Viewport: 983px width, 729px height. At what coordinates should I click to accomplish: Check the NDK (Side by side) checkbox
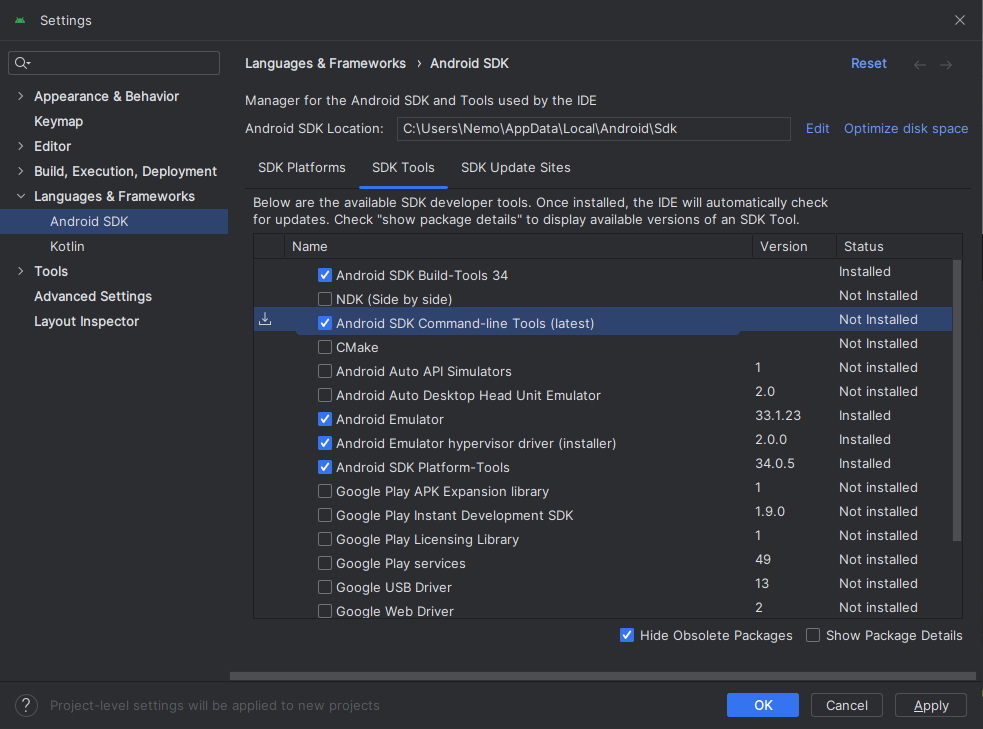tap(325, 299)
